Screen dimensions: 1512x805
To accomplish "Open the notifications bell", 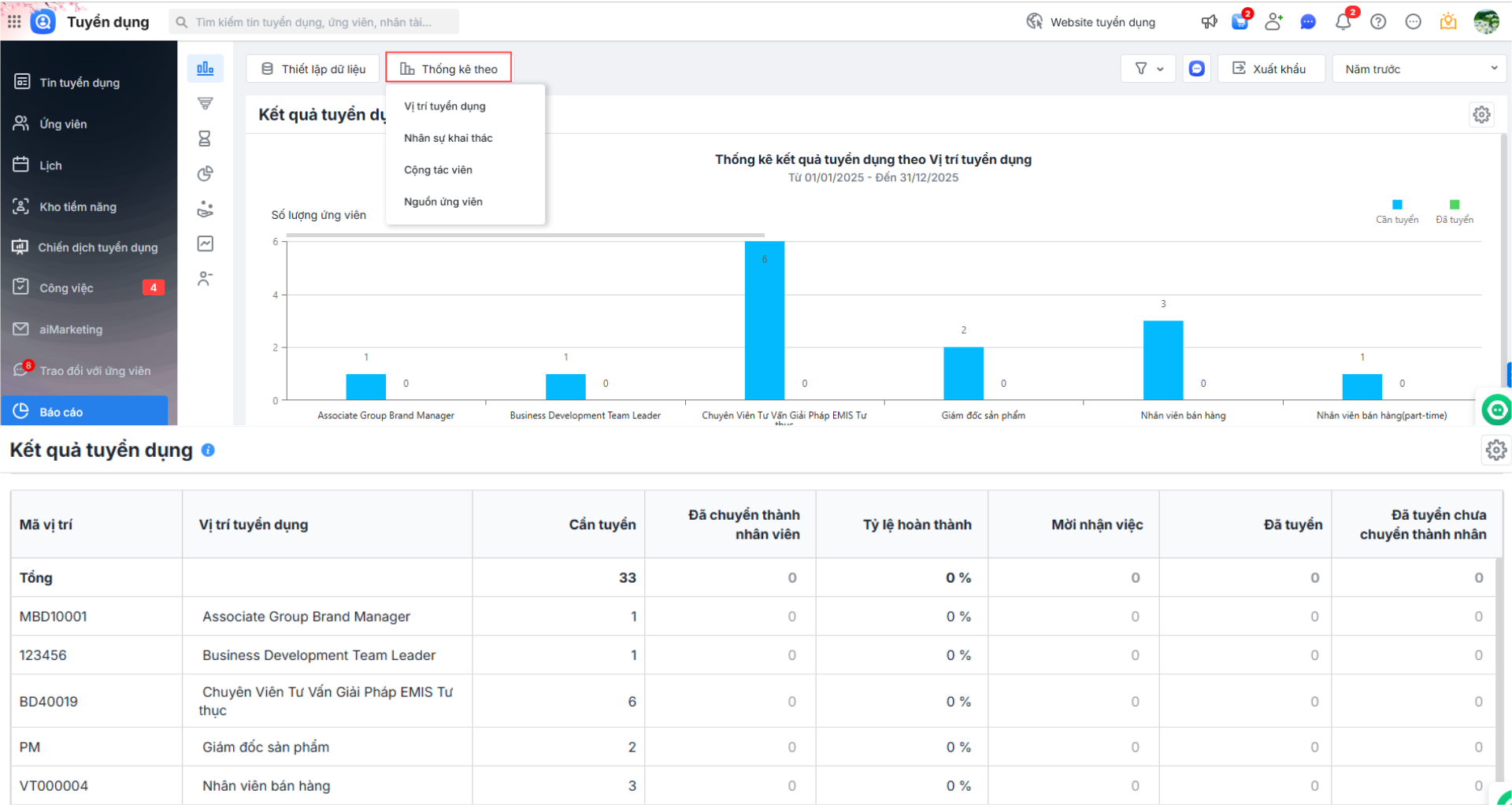I will [x=1343, y=22].
